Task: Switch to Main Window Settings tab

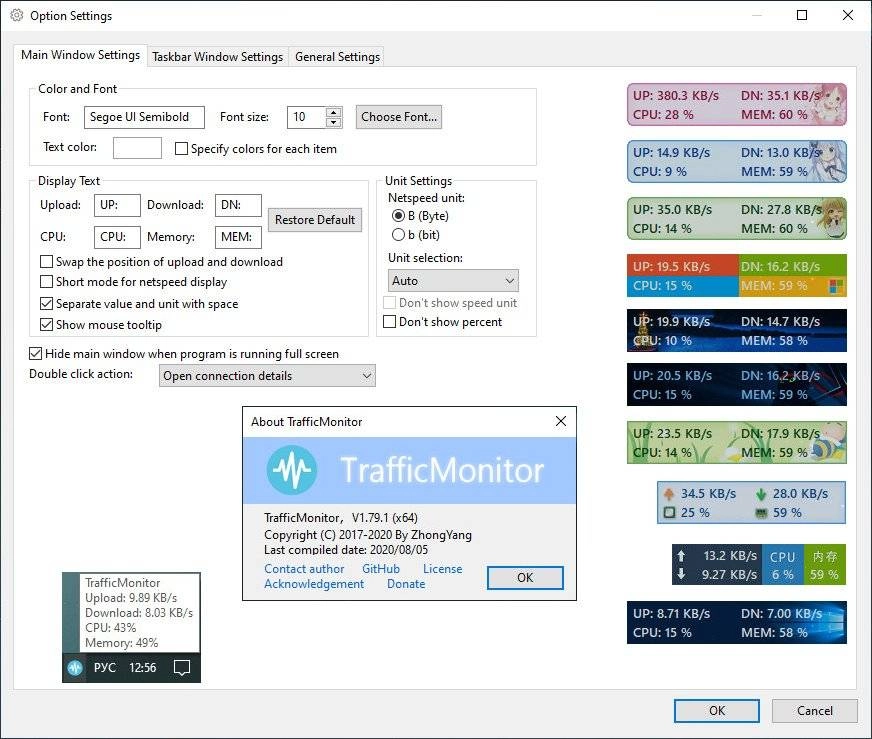Action: tap(81, 55)
